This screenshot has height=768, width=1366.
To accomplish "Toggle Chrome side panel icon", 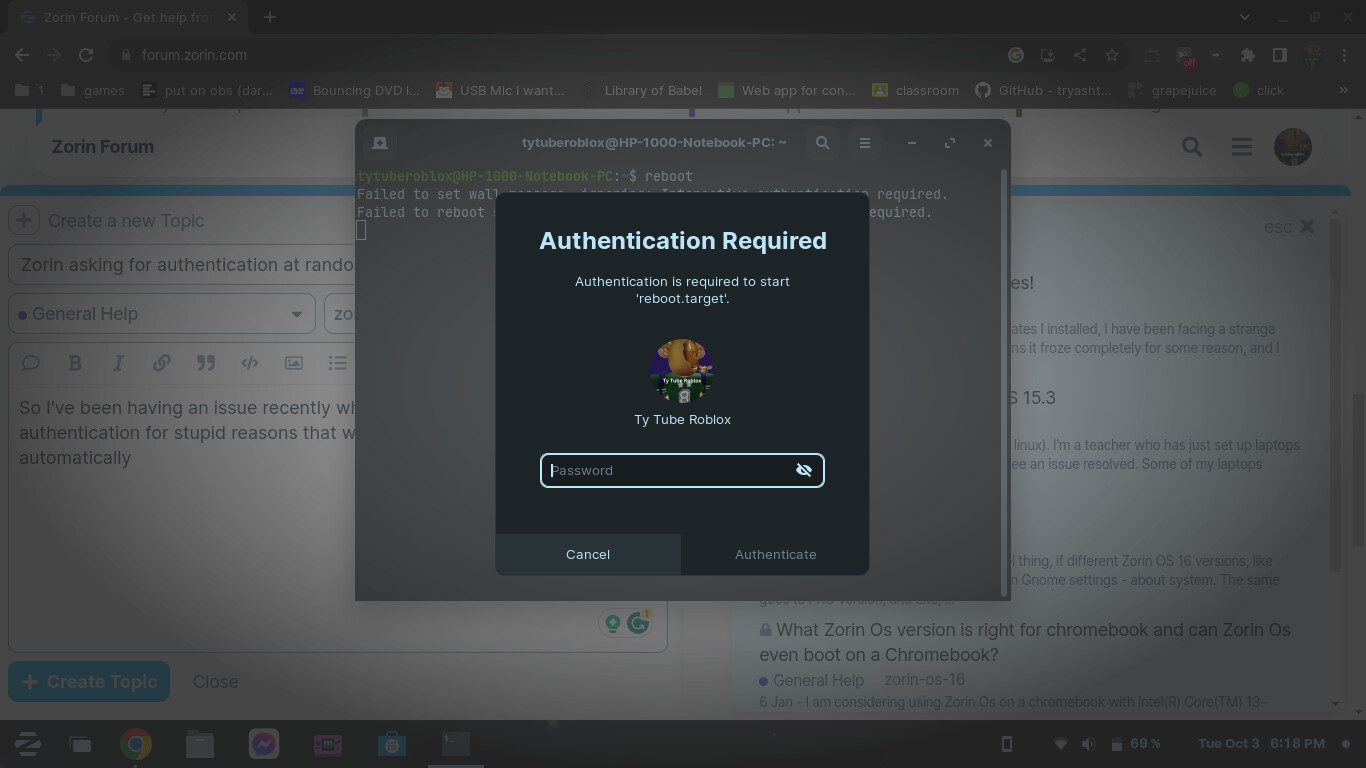I will pos(1279,55).
